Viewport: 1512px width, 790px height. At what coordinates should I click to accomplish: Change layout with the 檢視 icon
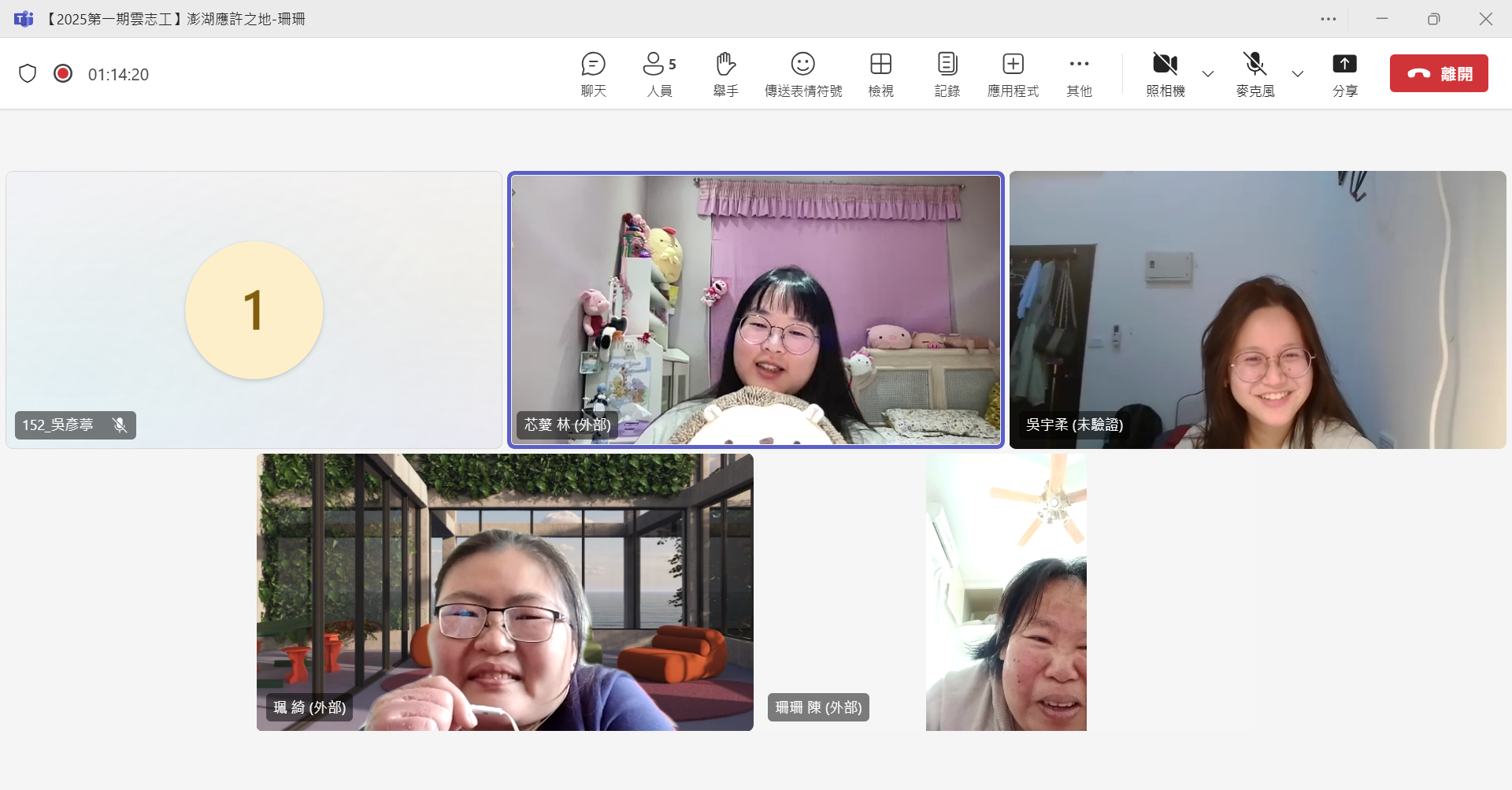pos(880,73)
